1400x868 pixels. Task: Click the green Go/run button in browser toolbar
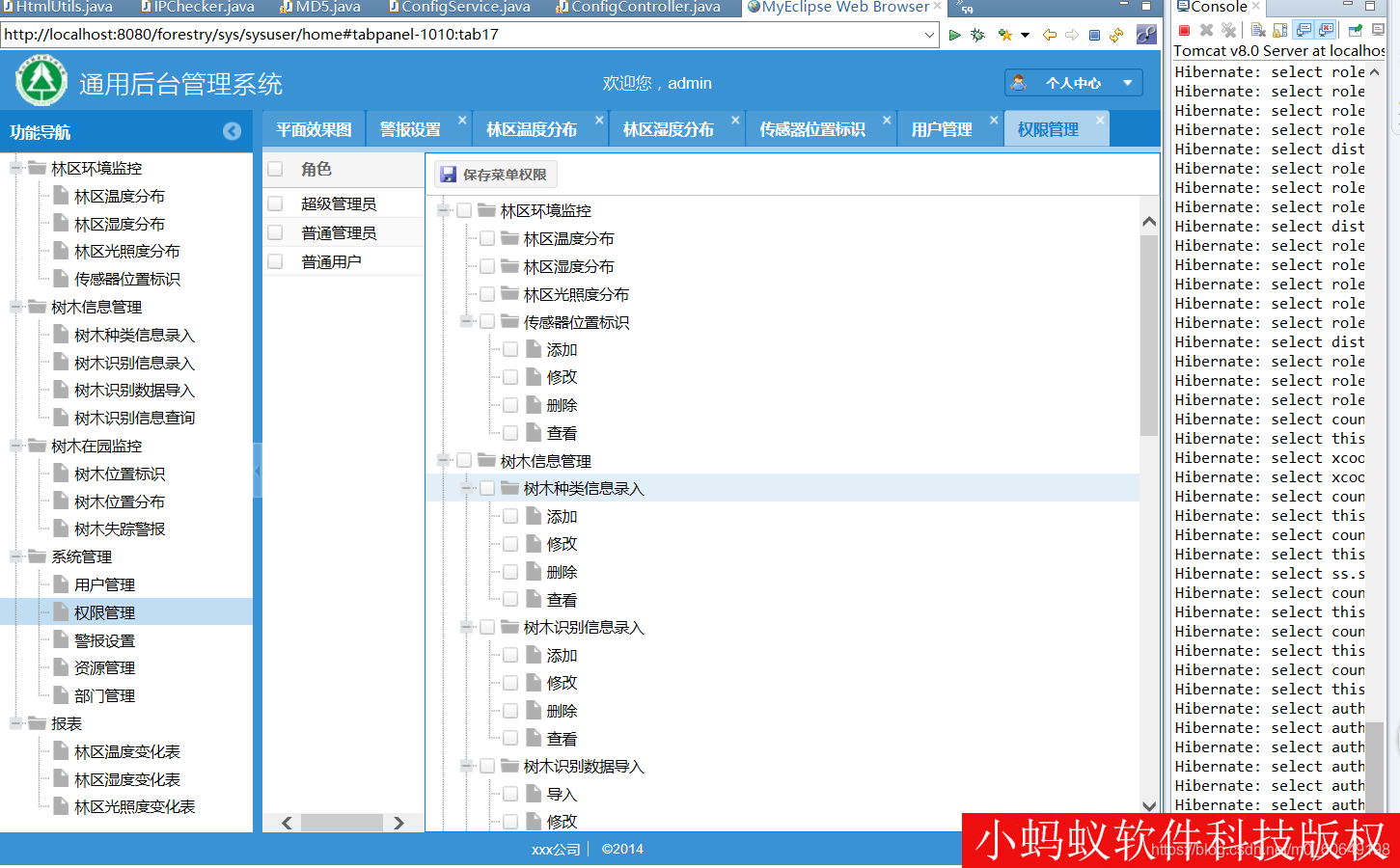click(954, 35)
